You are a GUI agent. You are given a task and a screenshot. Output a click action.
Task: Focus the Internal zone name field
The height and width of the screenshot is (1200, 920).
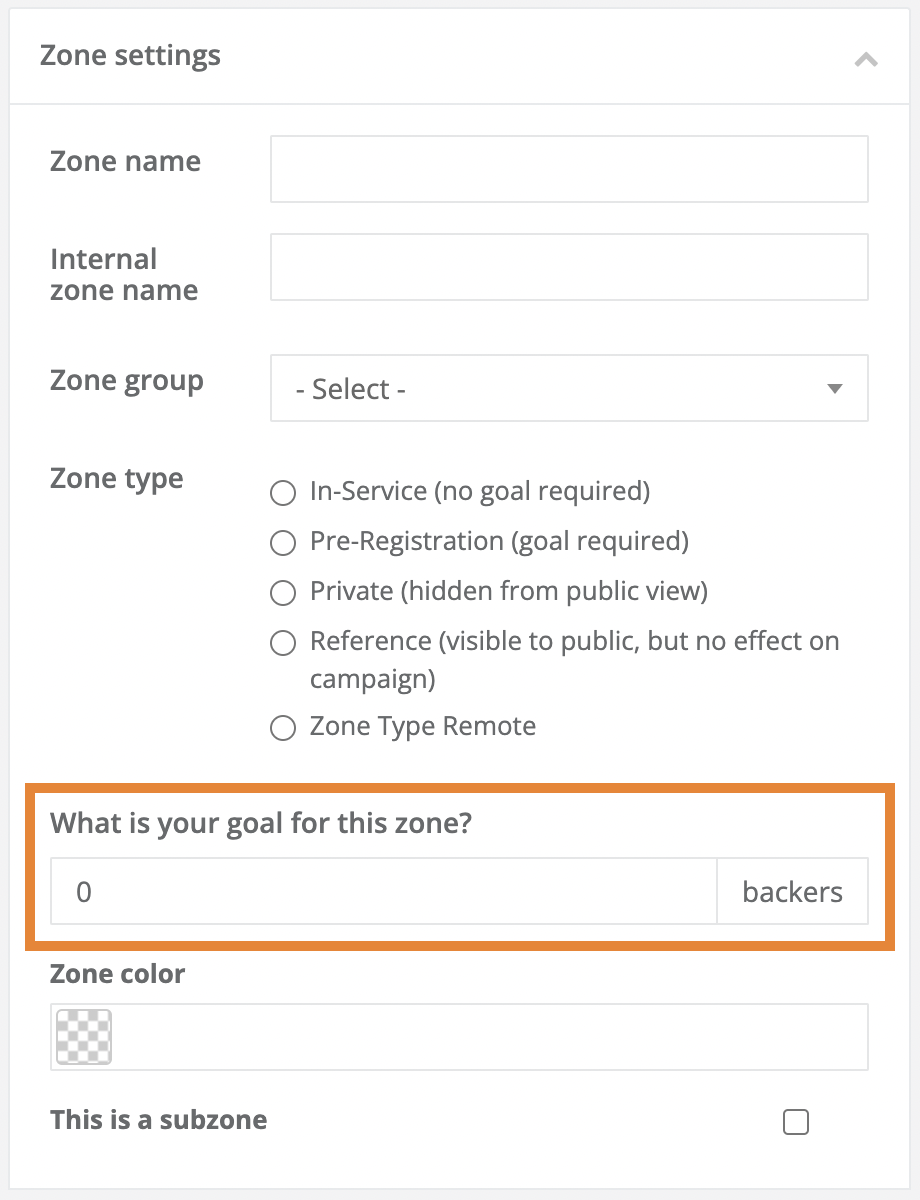point(568,267)
